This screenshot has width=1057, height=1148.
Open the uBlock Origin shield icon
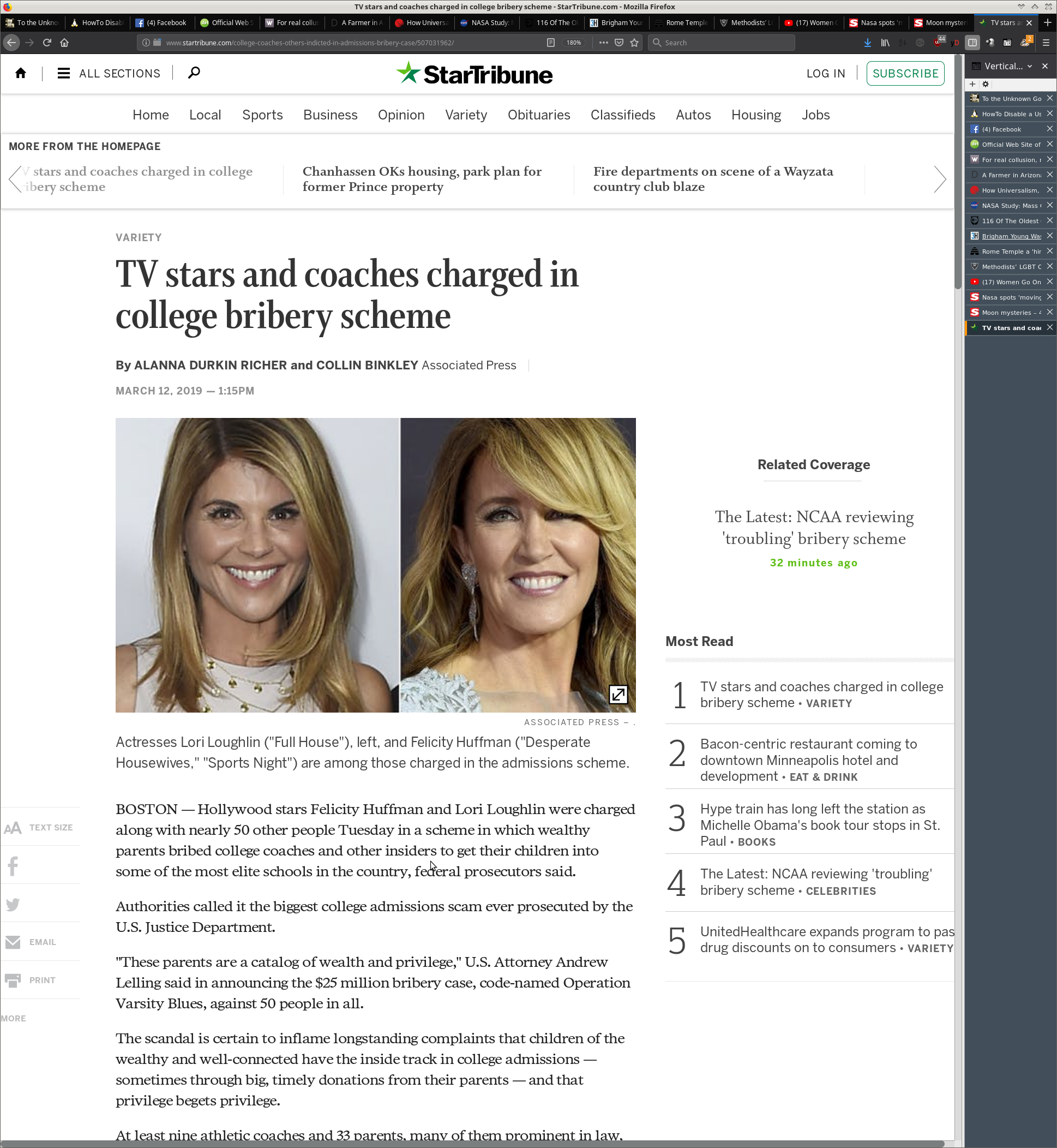click(x=939, y=42)
